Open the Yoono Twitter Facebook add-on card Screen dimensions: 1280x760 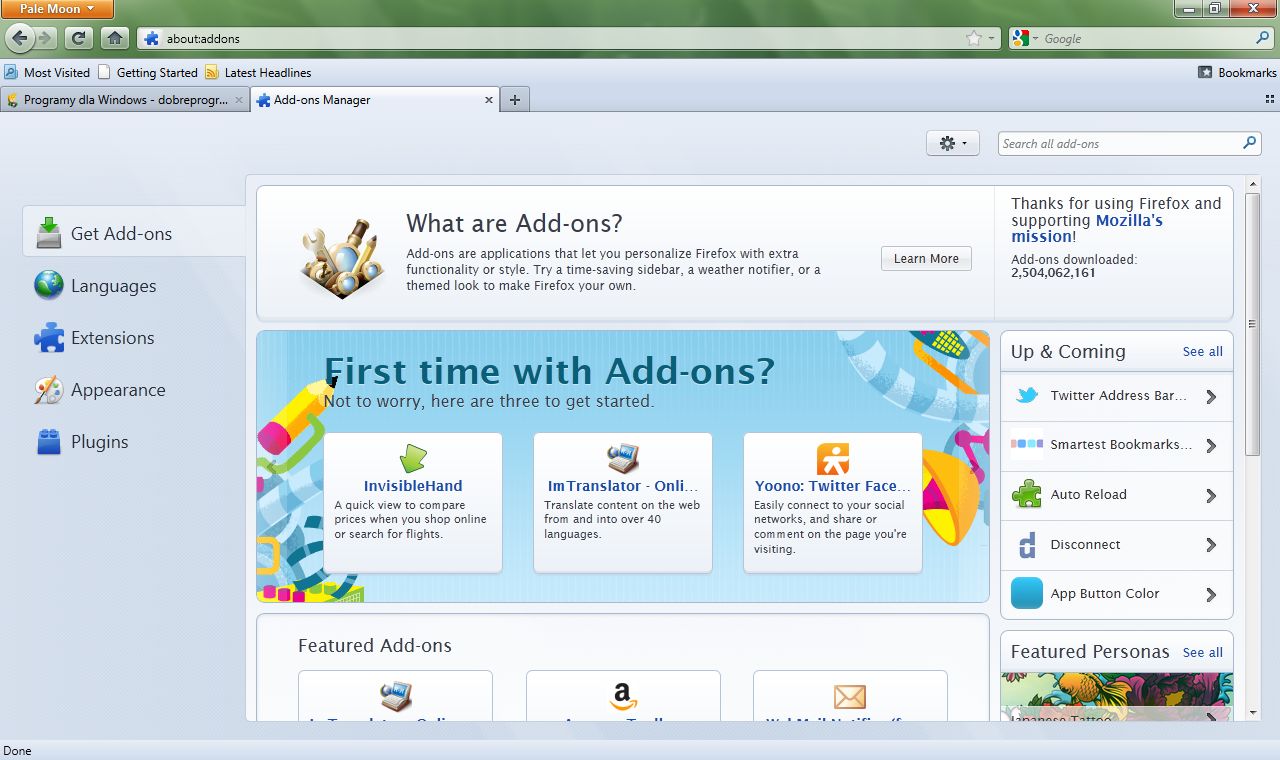[x=833, y=502]
